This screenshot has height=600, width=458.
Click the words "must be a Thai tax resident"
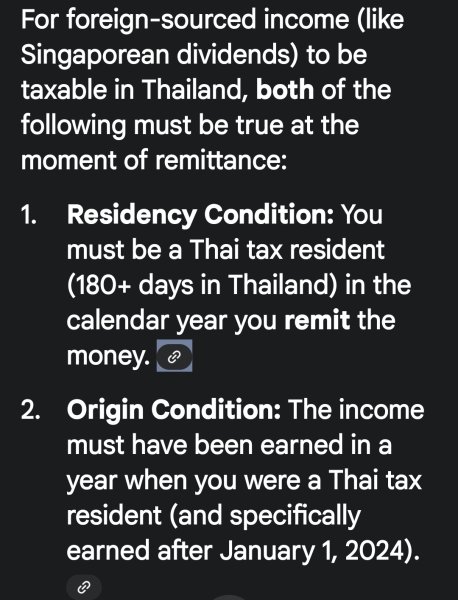[226, 250]
